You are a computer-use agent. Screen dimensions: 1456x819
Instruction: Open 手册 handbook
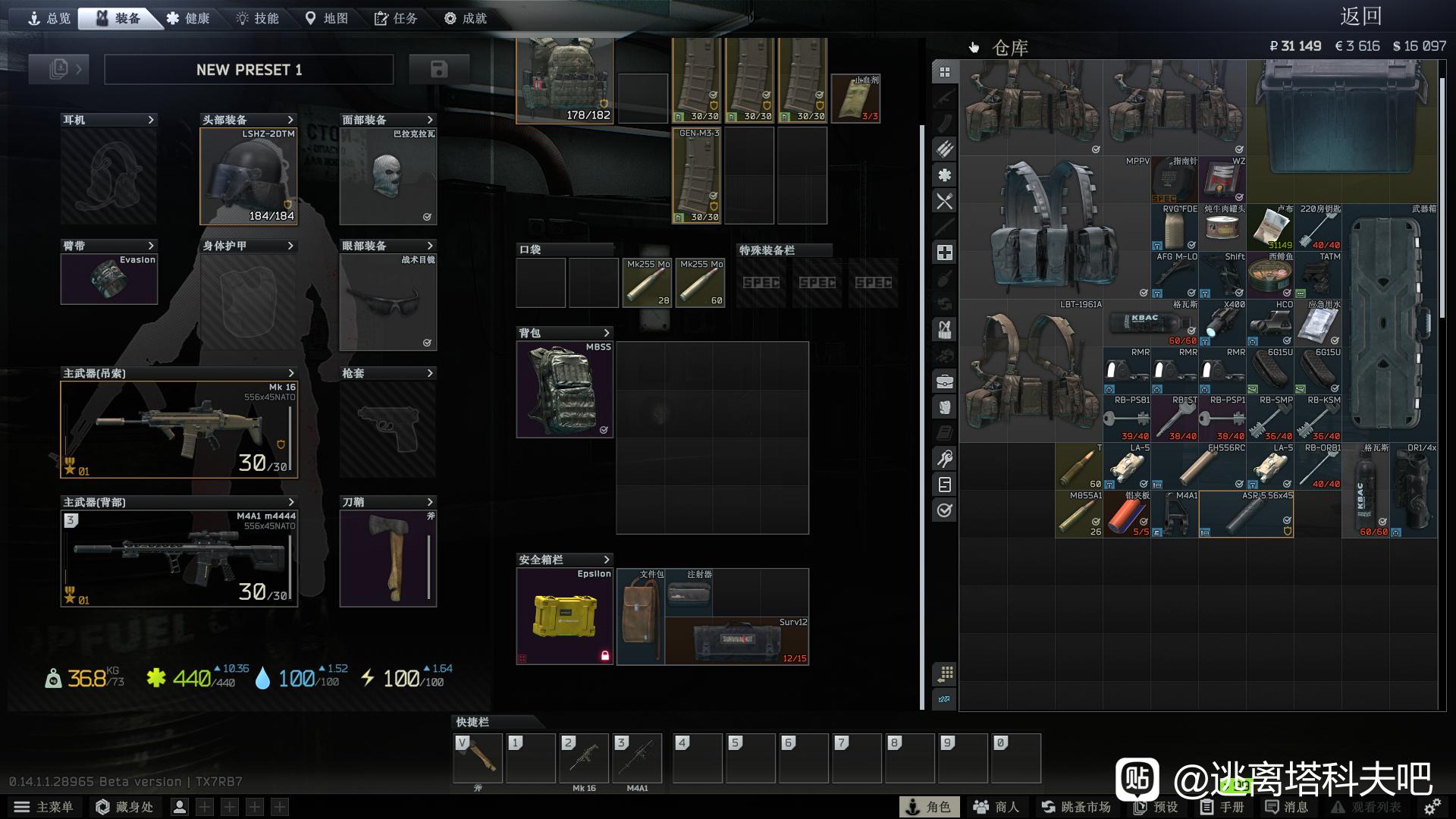(x=1222, y=807)
